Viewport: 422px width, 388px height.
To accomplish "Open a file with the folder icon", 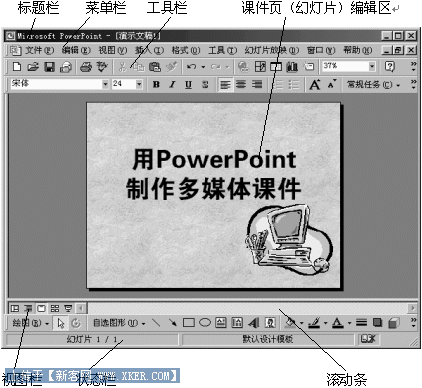I will pyautogui.click(x=33, y=67).
